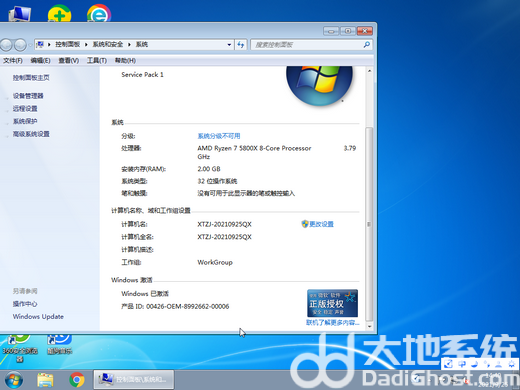The image size is (520, 390).
Task: Open the 编辑(E) menu
Action: (x=40, y=60)
